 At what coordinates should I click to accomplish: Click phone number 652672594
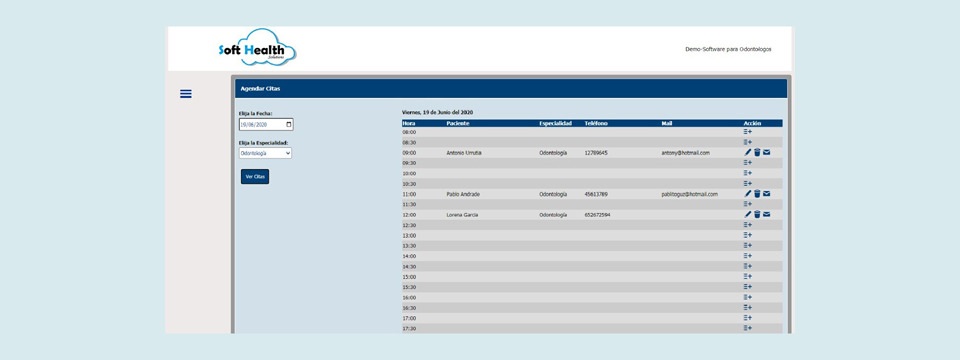597,215
